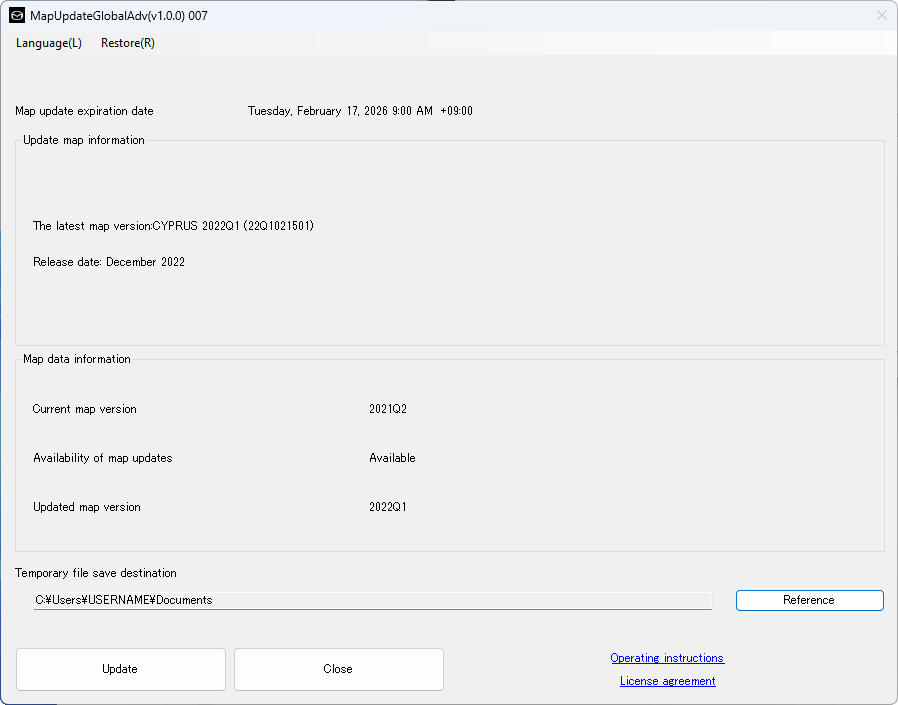The height and width of the screenshot is (705, 898).
Task: Click the Available status text
Action: tap(392, 458)
